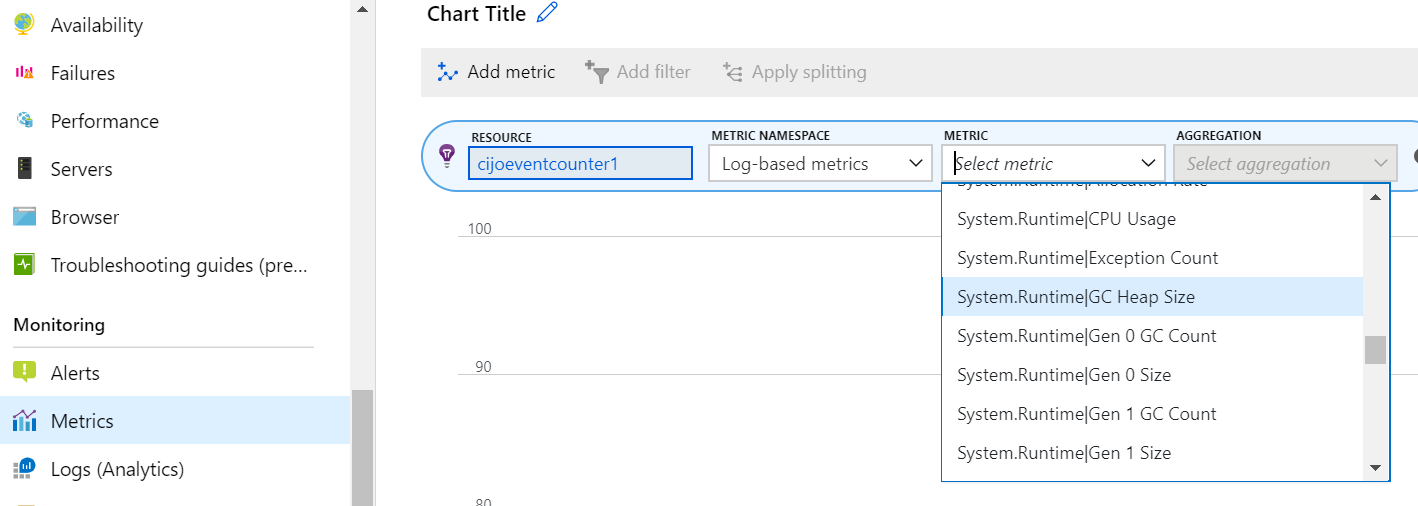This screenshot has width=1418, height=506.
Task: Click the Troubleshooting guides icon
Action: (24, 265)
